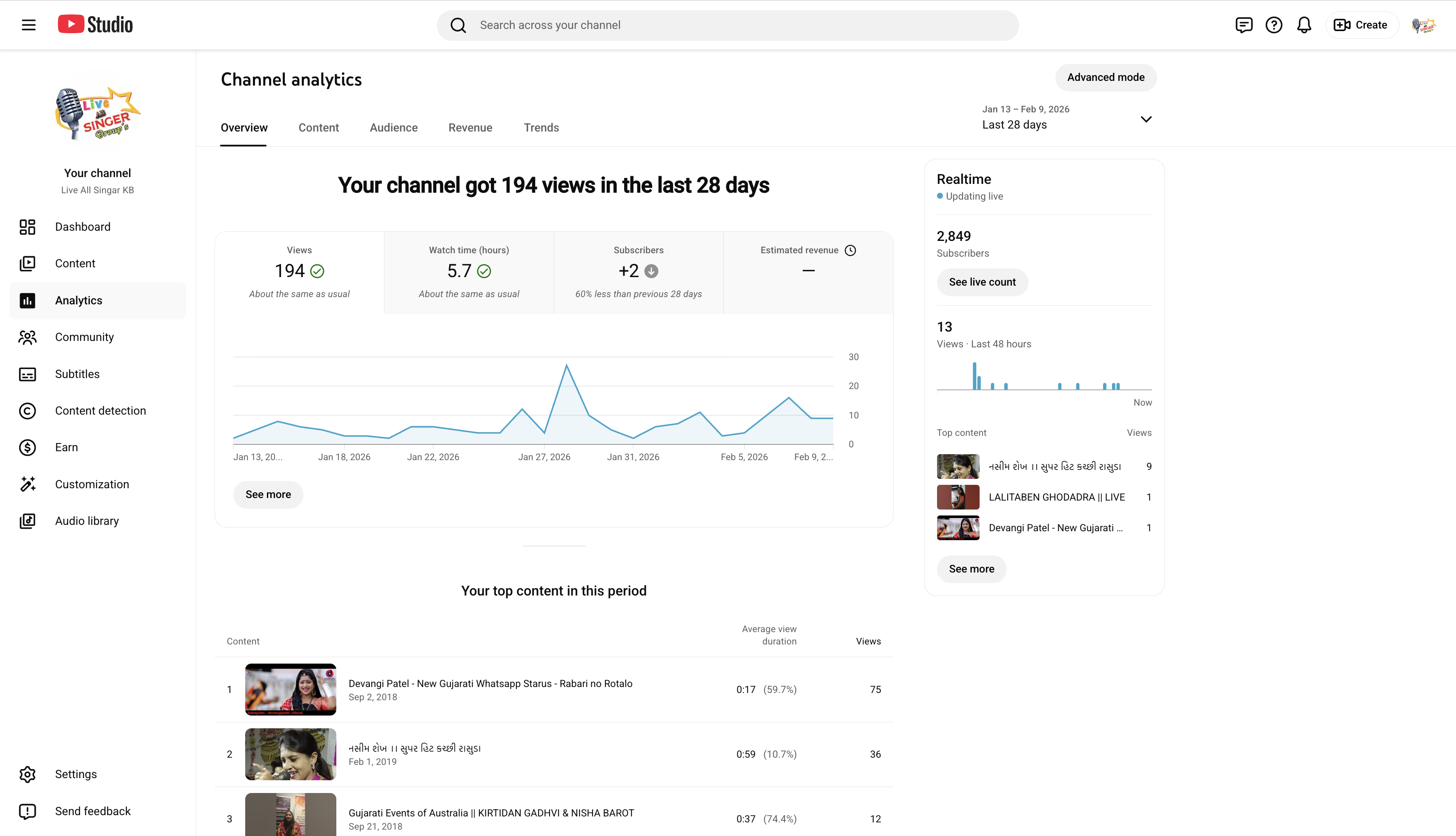Click the Watch time green checkmark icon
Screen dimensions: 1456x836
(x=484, y=271)
